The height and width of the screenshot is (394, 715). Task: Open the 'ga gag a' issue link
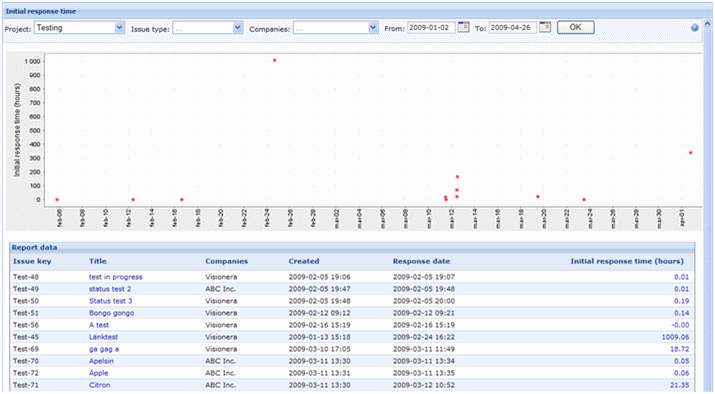(x=104, y=349)
